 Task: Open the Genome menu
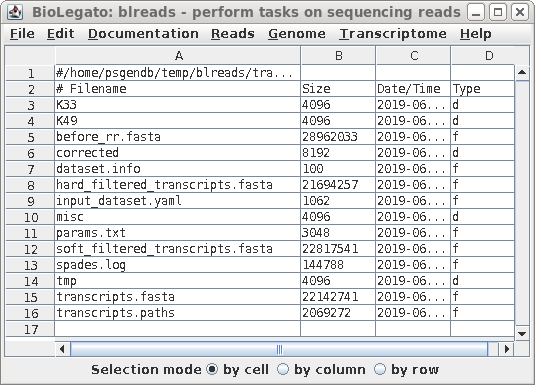[x=297, y=33]
